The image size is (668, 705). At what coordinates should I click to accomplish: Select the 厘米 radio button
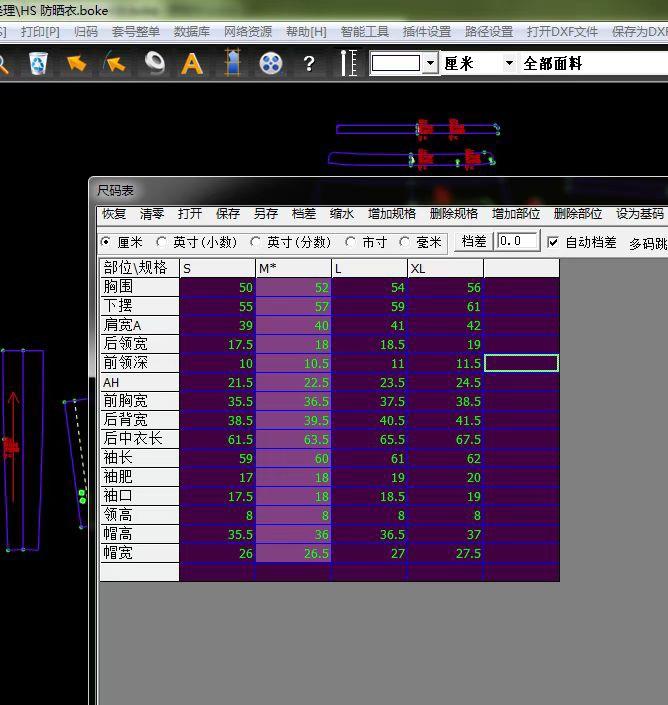pyautogui.click(x=106, y=242)
